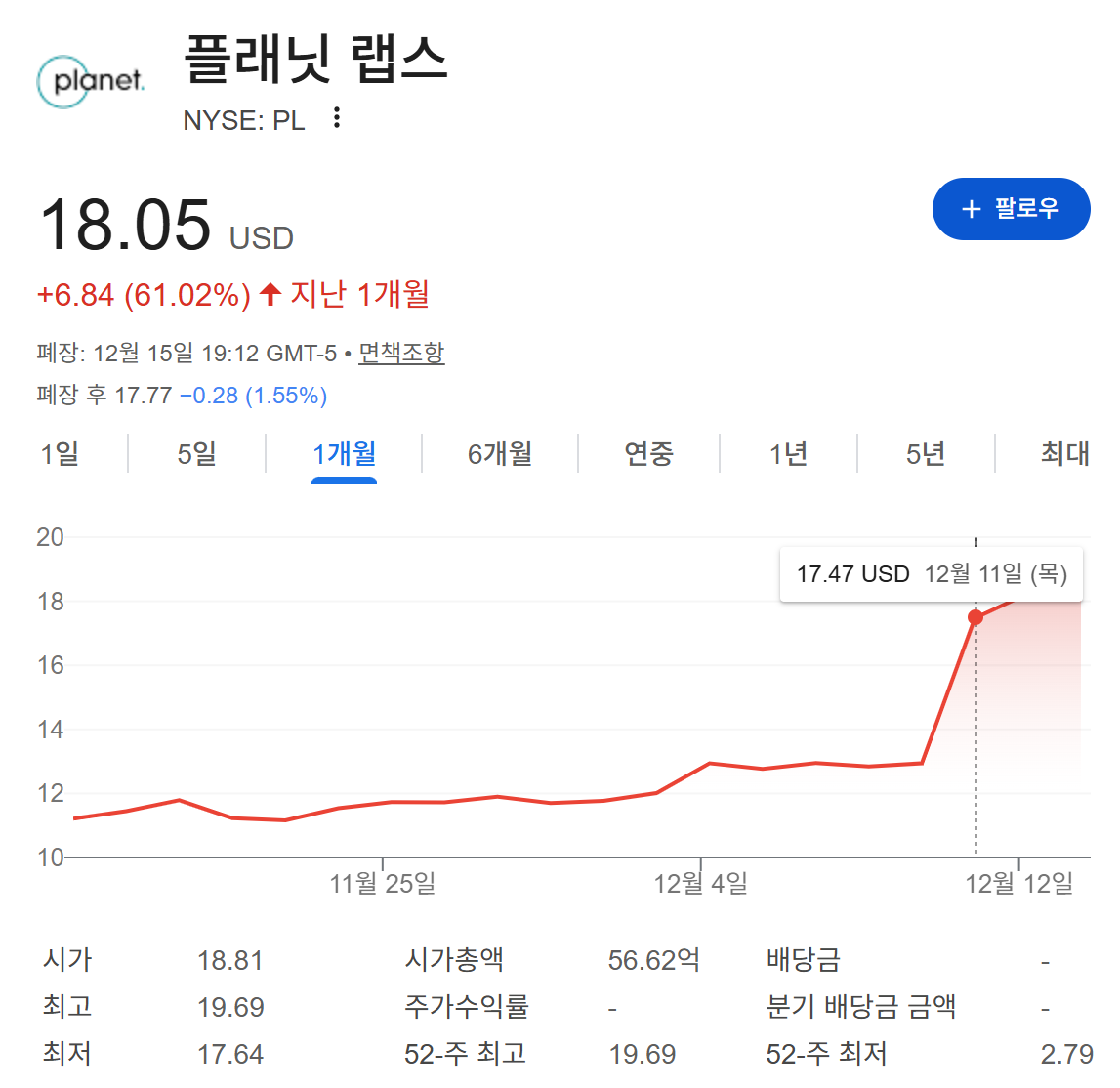Viewport: 1120px width, 1088px height.
Task: Select the 6개월 range tab
Action: pyautogui.click(x=500, y=453)
